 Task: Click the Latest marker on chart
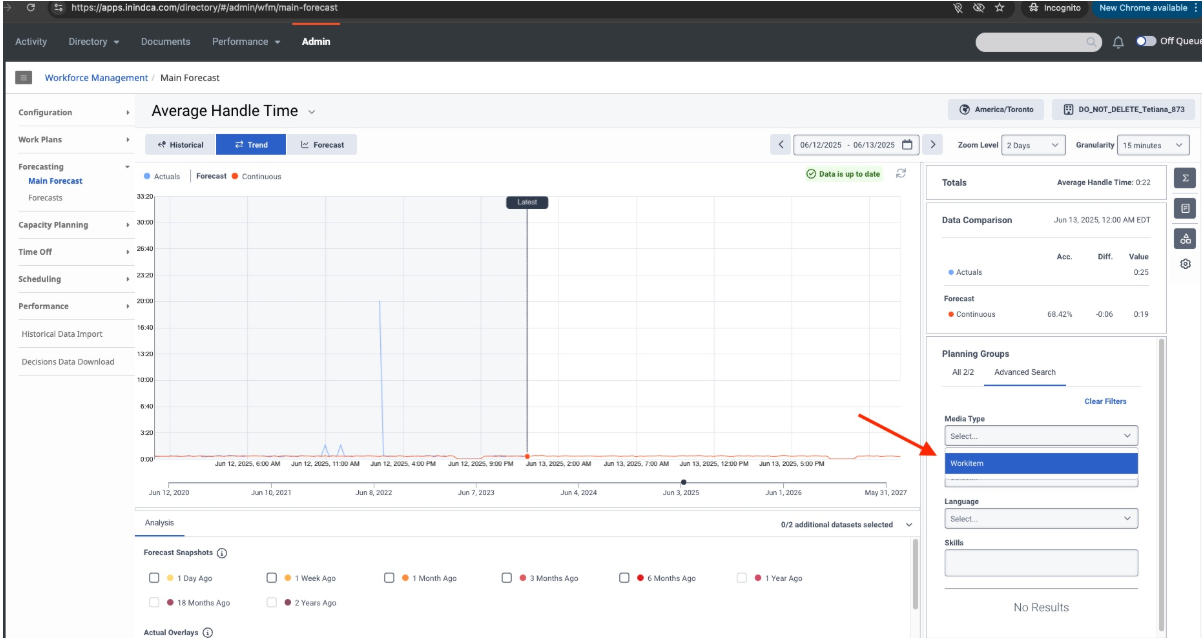point(527,202)
